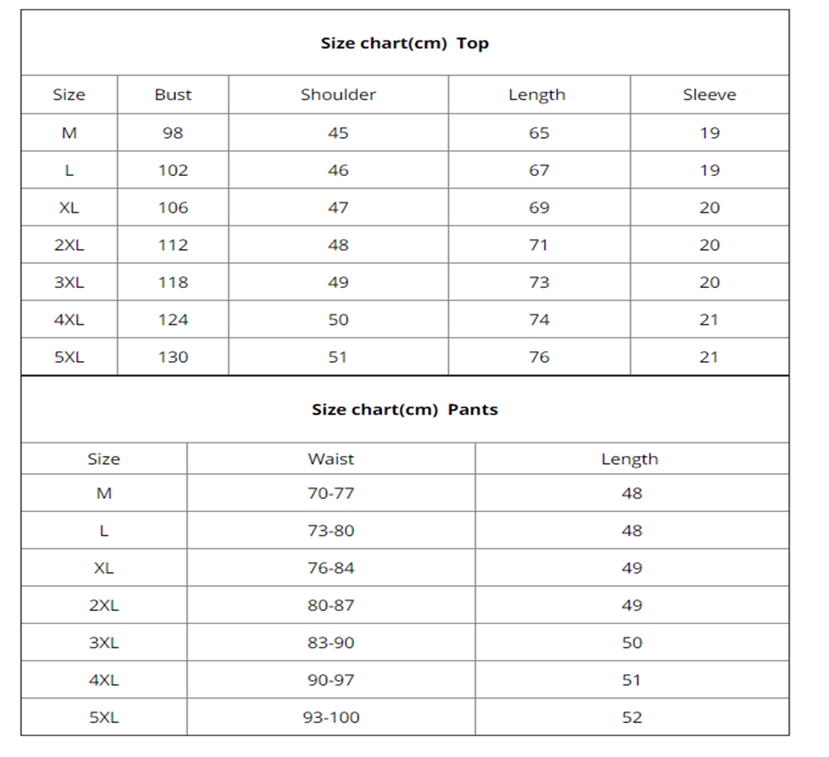Click bust value 102 in the L row
This screenshot has height=757, width=829.
(x=173, y=170)
